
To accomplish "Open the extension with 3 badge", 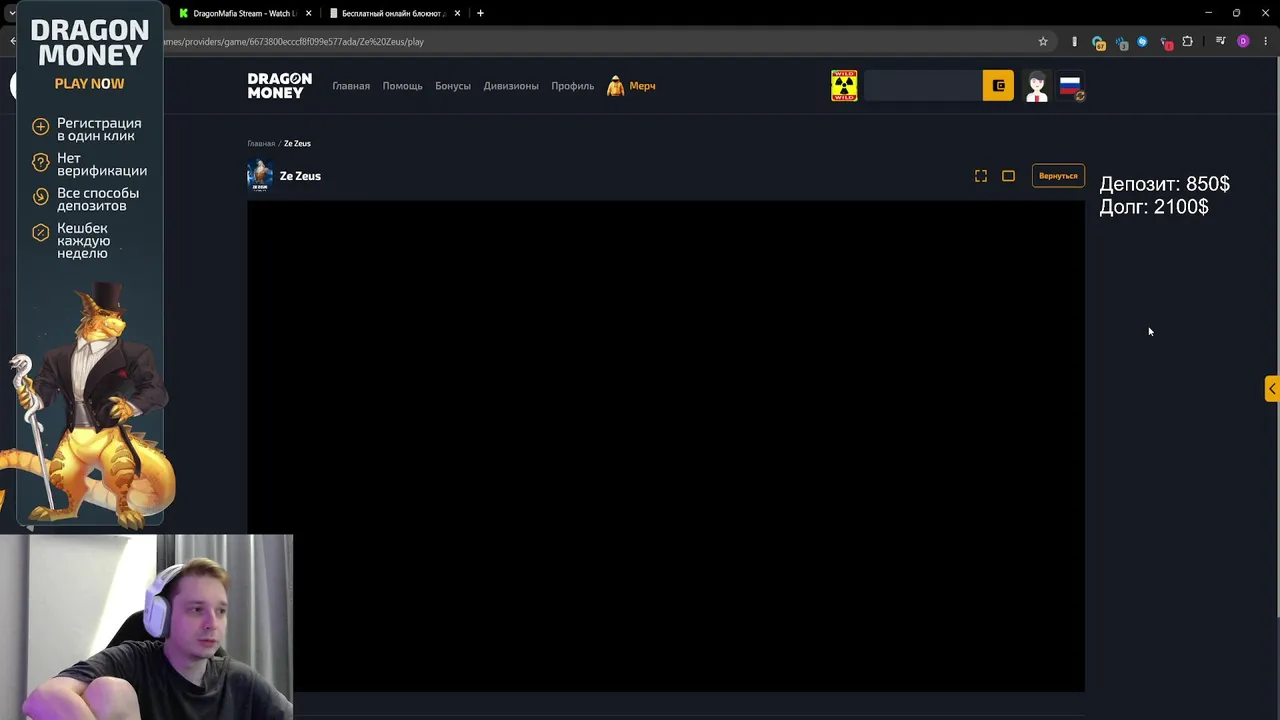I will tap(1121, 42).
